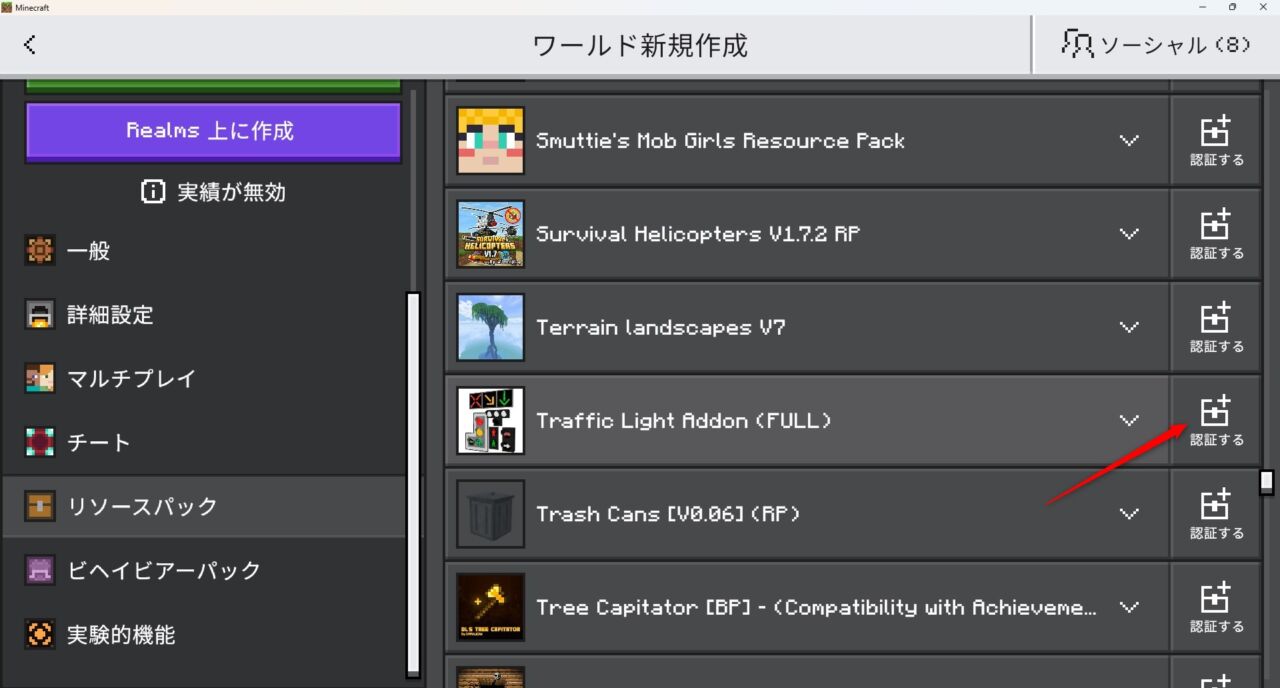Switch to the マルチプレイ tab
The image size is (1280, 688).
coord(204,379)
